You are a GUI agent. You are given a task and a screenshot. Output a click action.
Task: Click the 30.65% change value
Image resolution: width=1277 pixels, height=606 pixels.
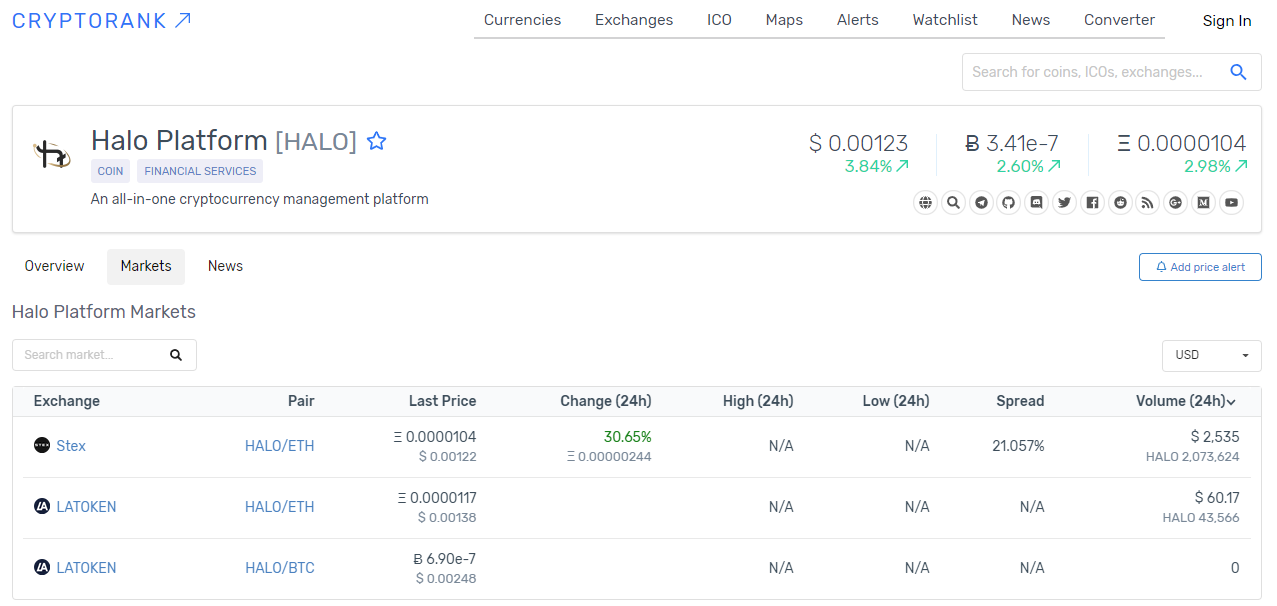pos(627,437)
